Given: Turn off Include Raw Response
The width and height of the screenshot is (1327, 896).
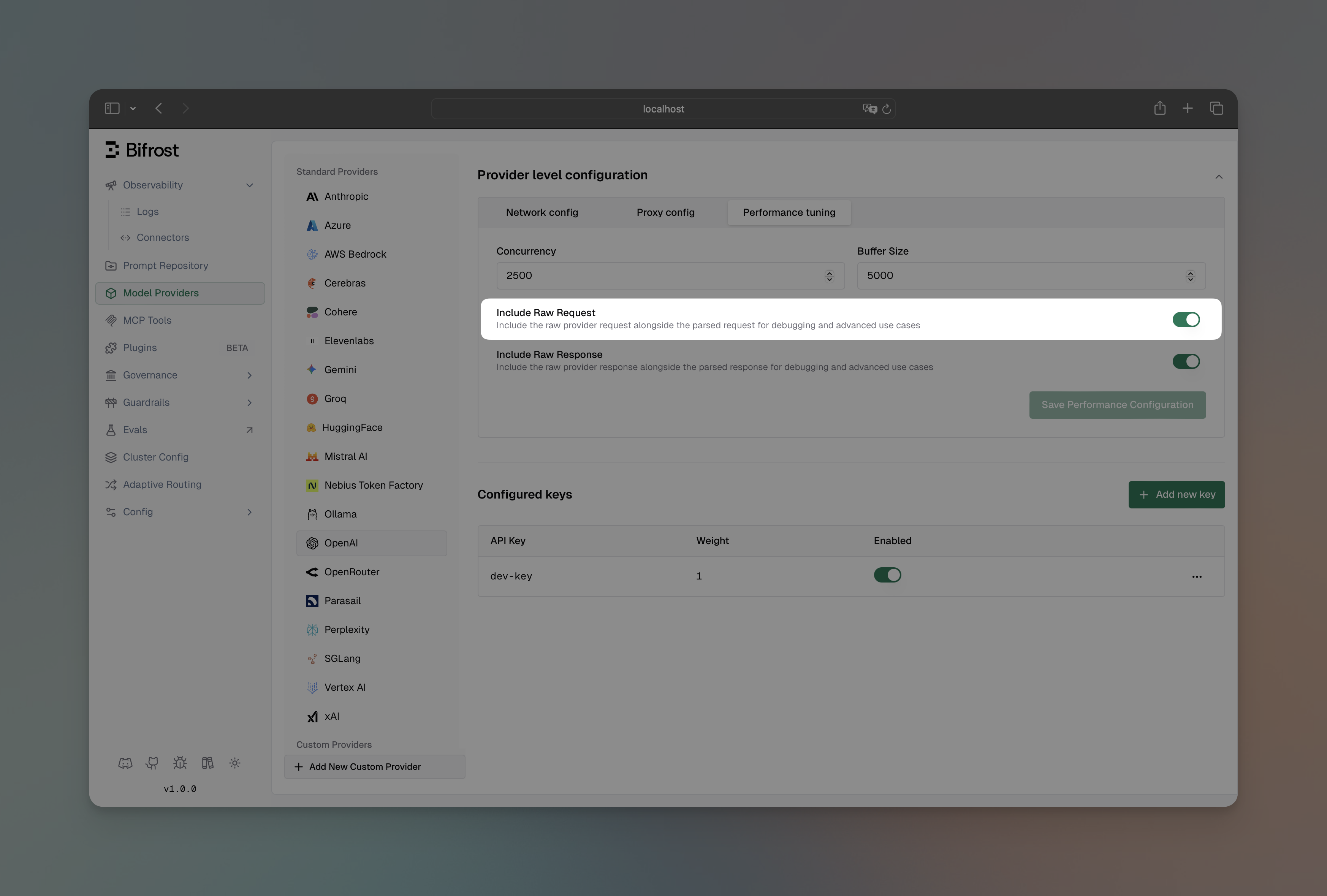Looking at the screenshot, I should point(1186,361).
